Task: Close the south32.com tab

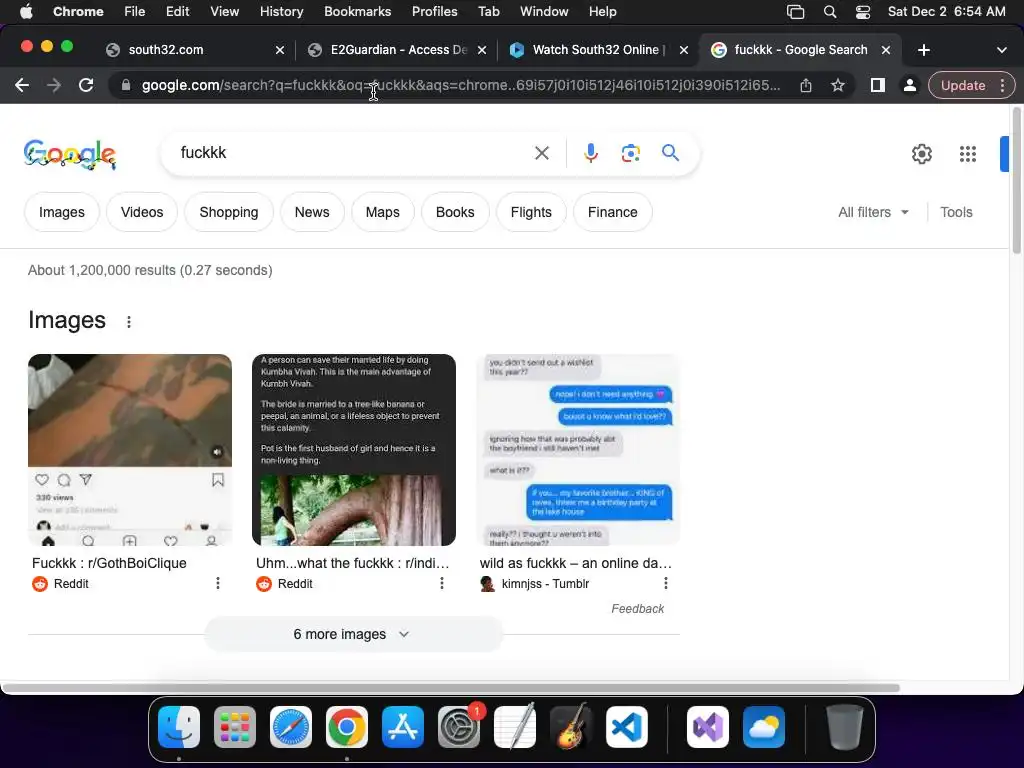Action: tap(280, 50)
